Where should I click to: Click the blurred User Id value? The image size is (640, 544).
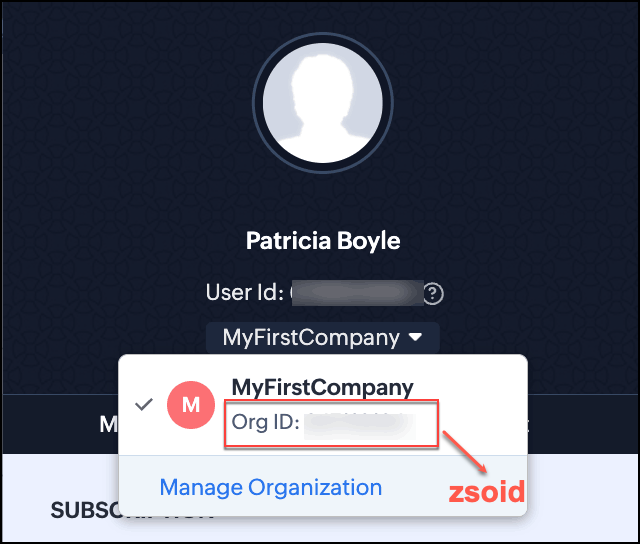[x=358, y=293]
